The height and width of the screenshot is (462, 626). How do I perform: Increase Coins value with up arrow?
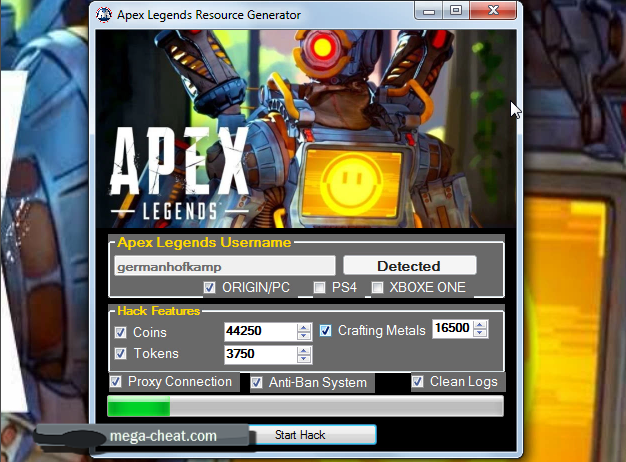304,327
